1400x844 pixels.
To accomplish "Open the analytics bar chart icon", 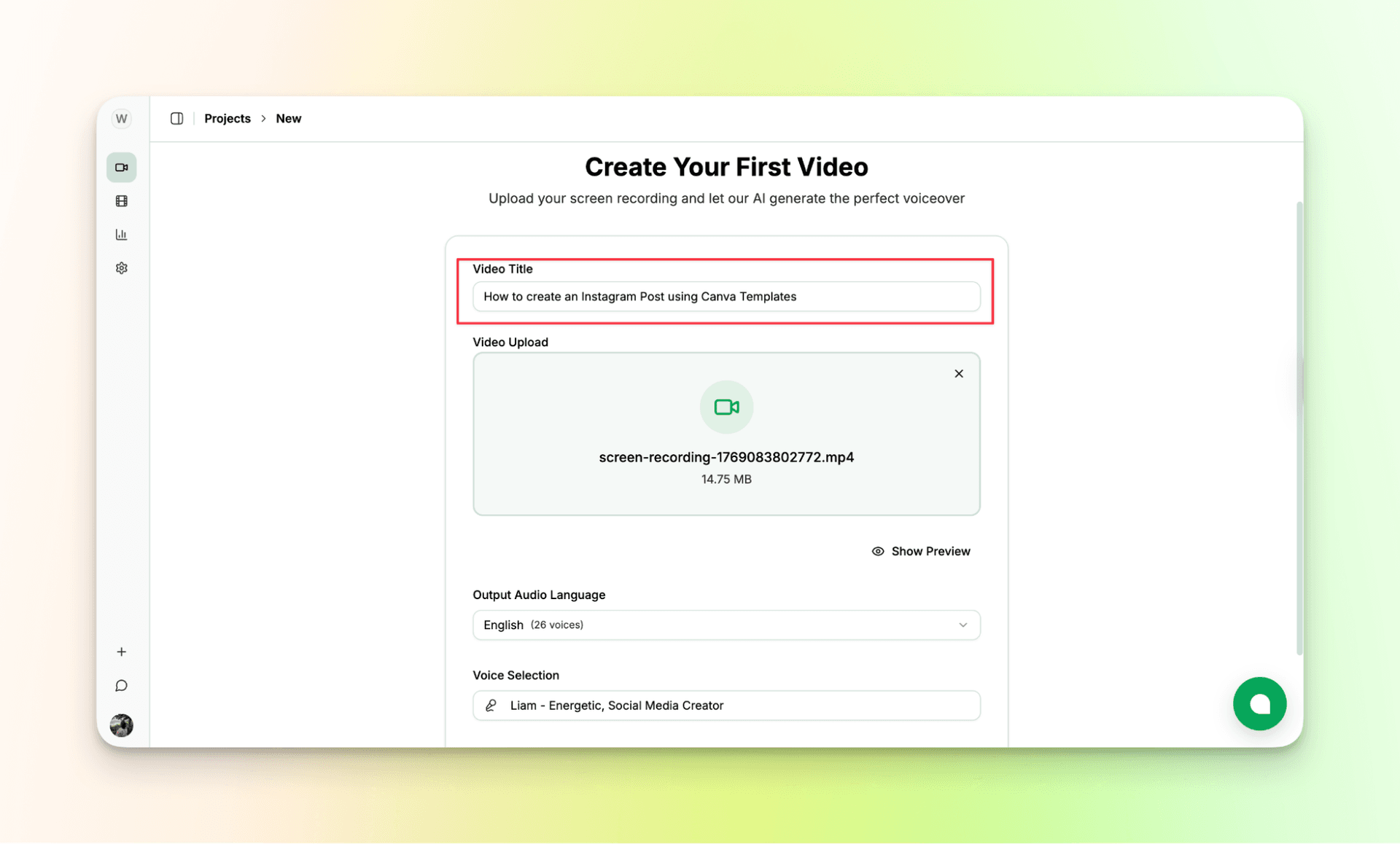I will click(122, 235).
